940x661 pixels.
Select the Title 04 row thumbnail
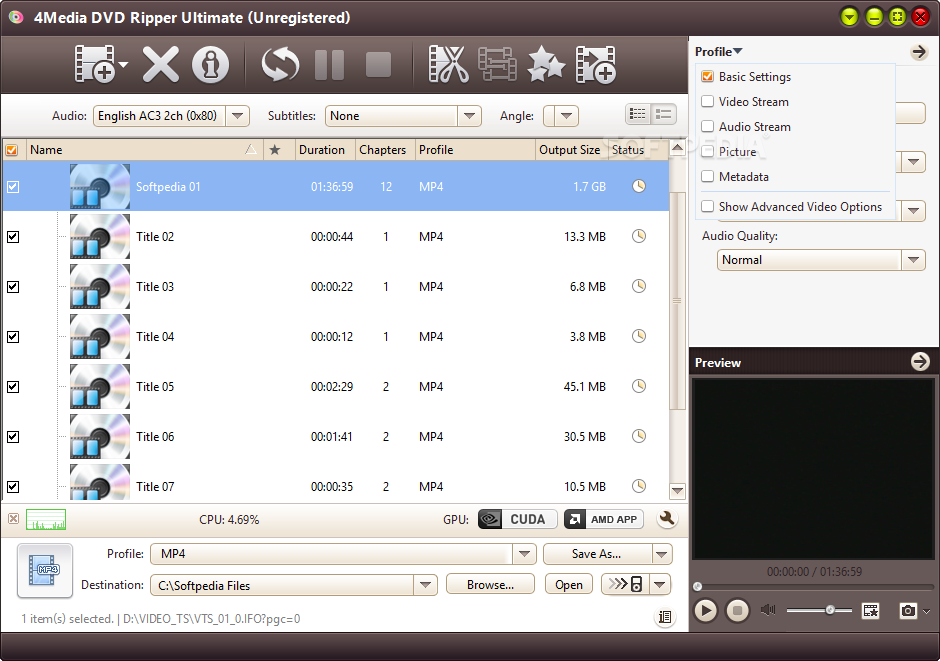click(100, 336)
